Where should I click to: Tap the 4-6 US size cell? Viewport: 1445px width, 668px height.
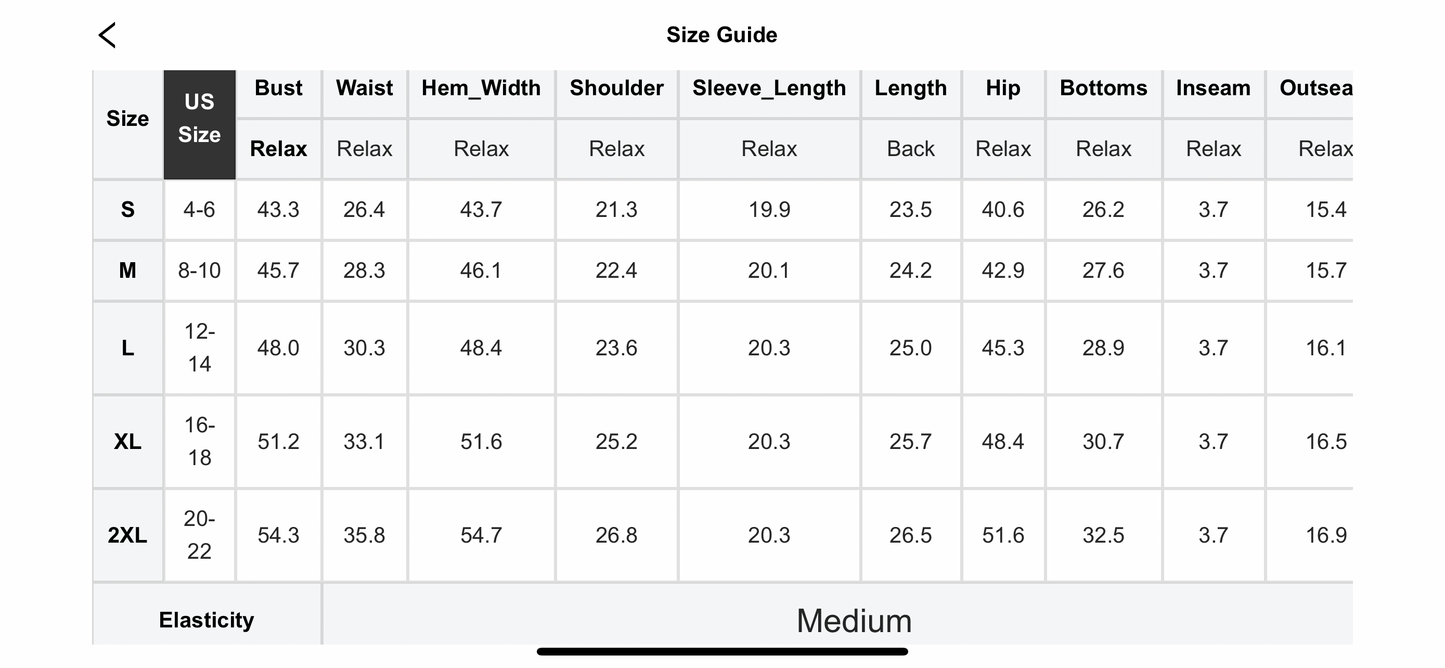click(199, 210)
